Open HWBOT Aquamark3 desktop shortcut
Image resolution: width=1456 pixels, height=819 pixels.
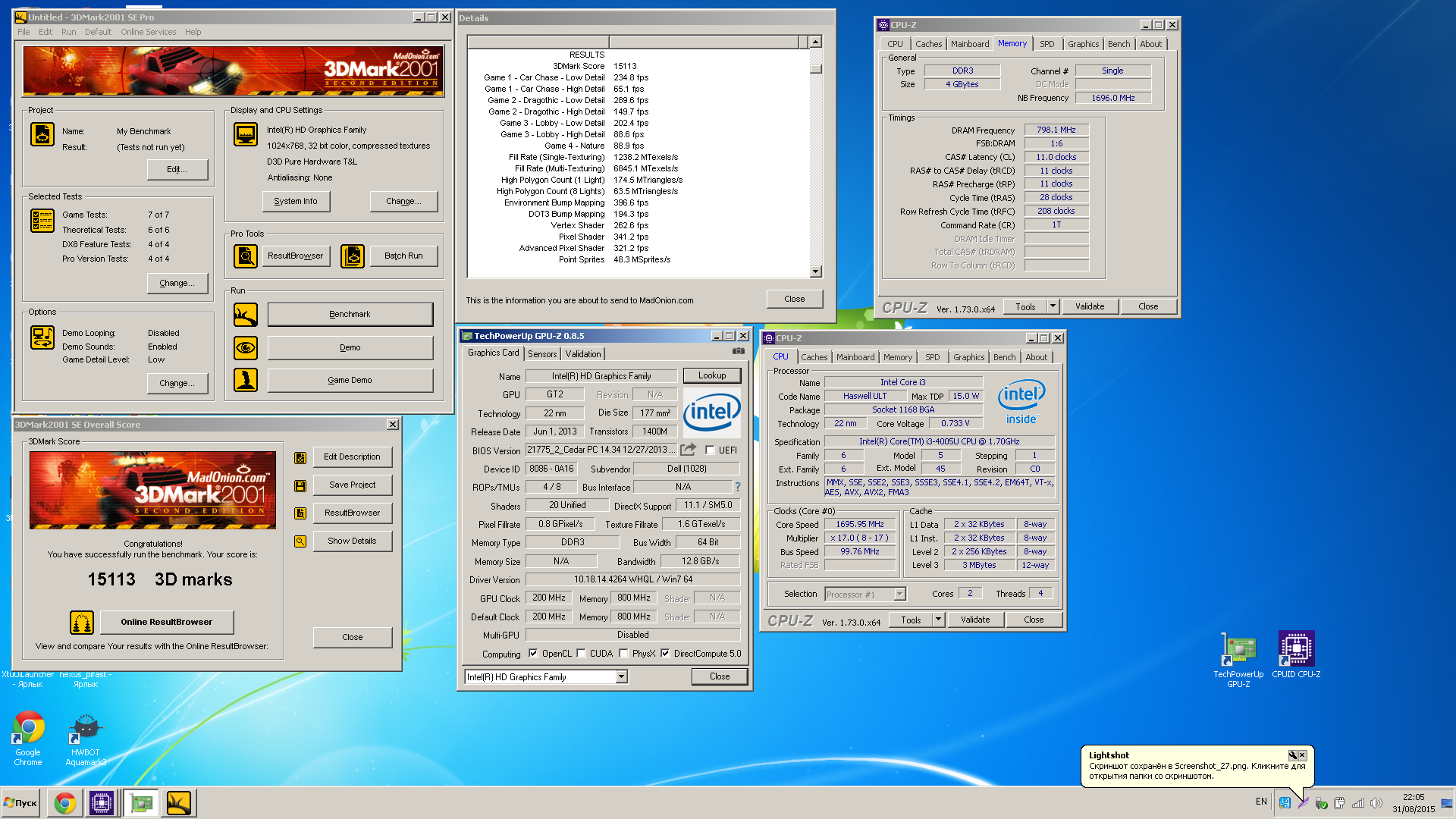(x=86, y=739)
